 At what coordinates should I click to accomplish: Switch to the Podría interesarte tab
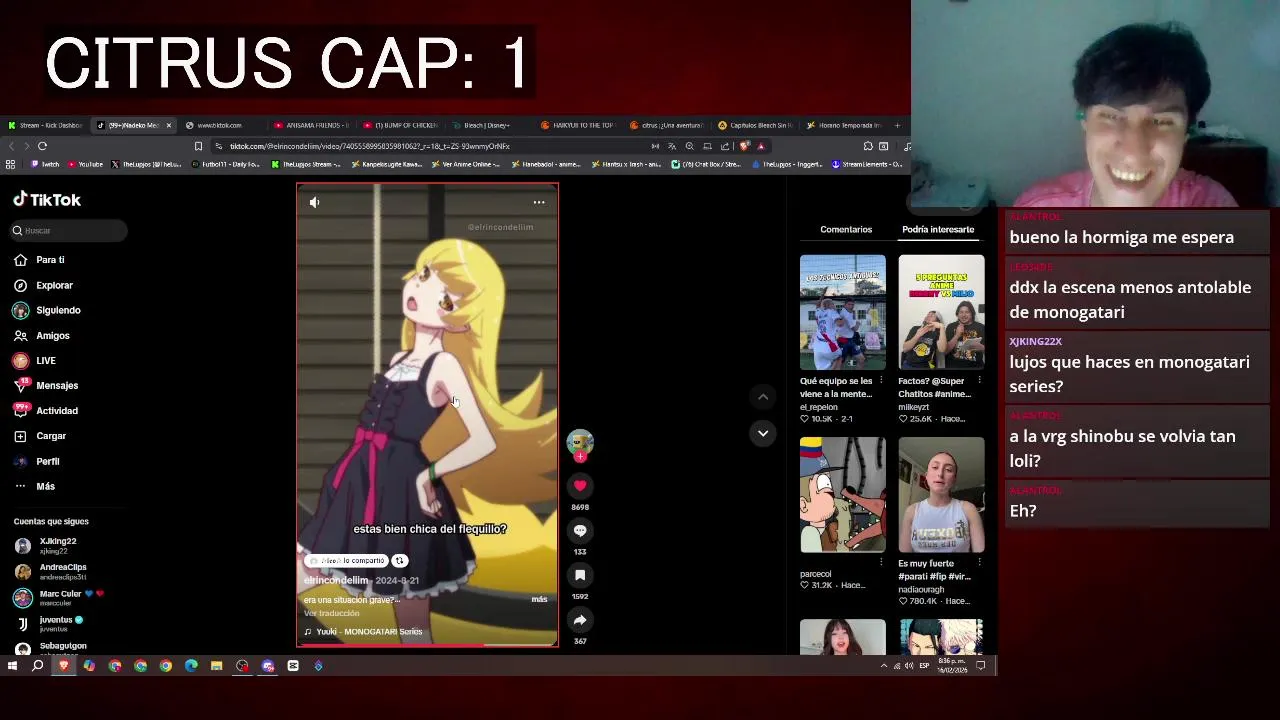click(938, 230)
